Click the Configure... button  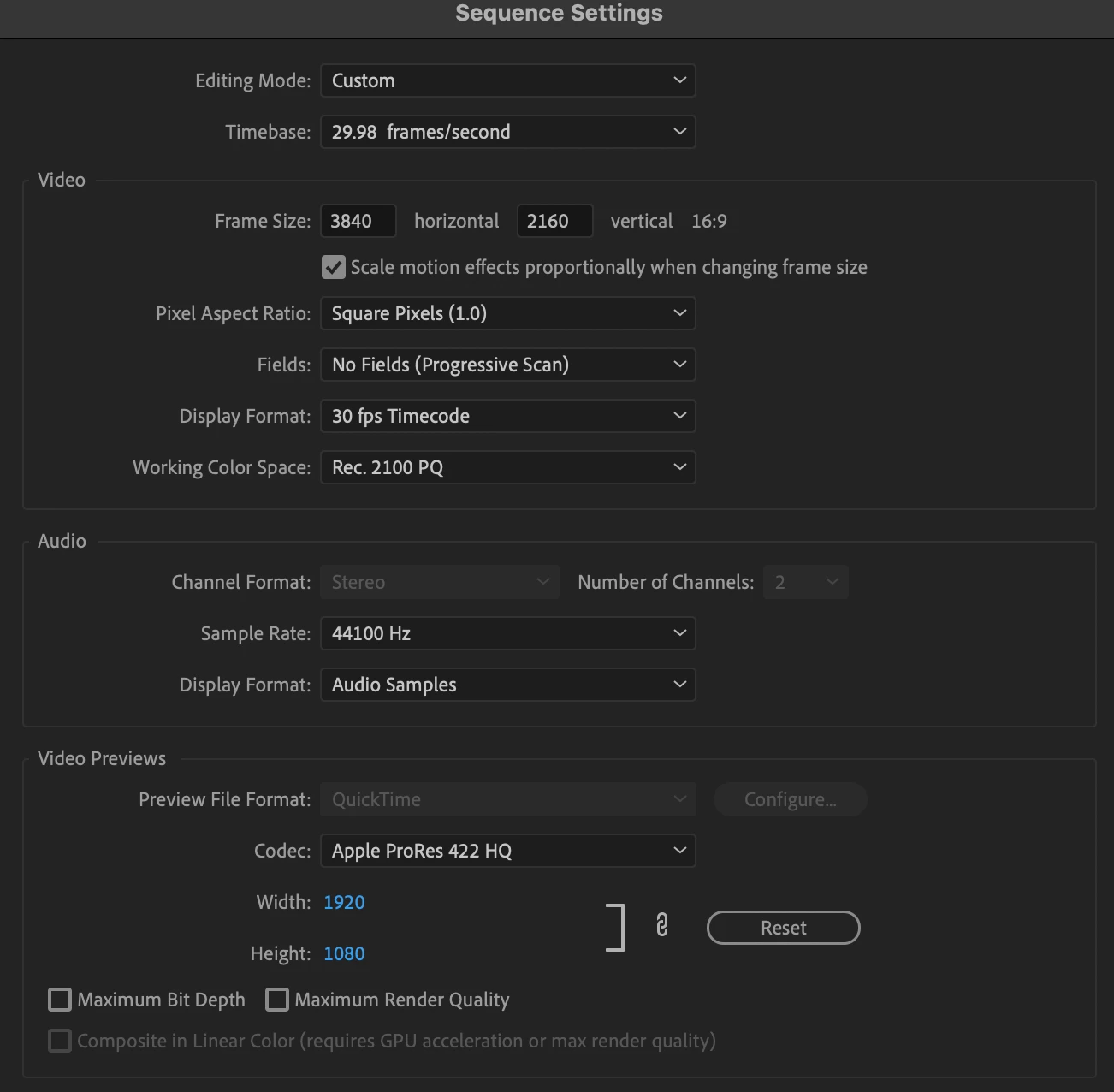tap(791, 799)
